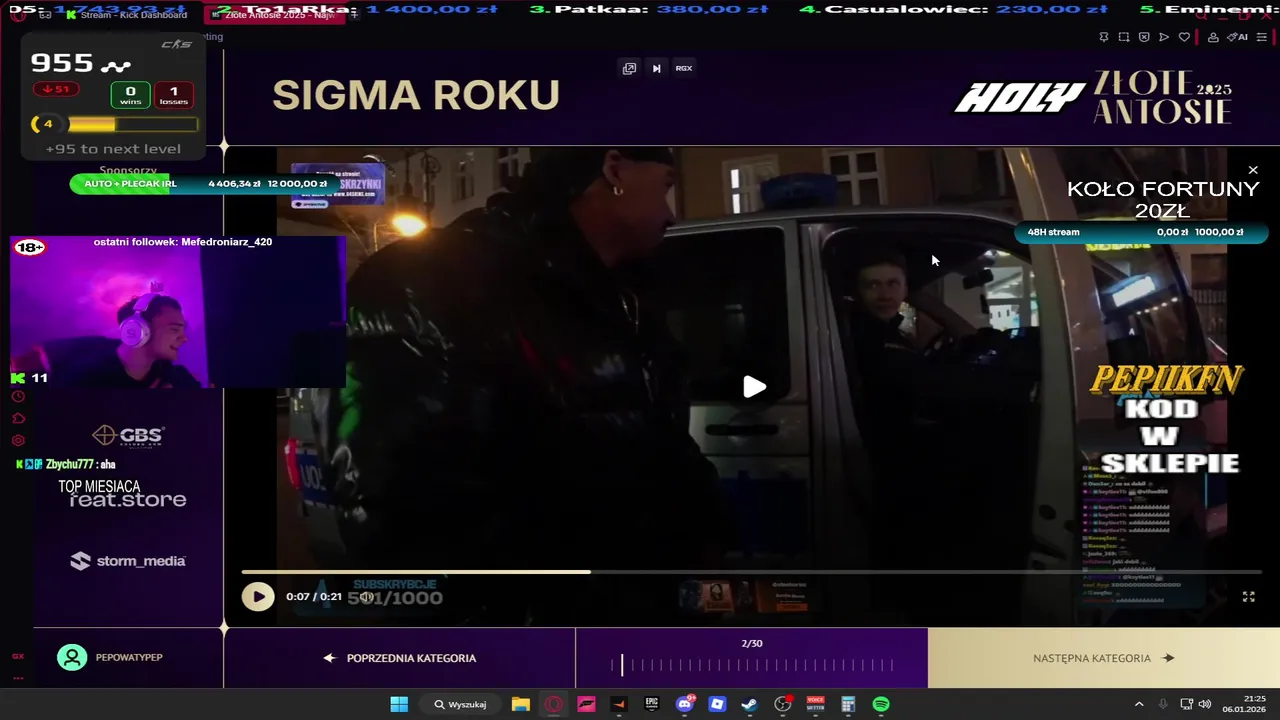
Task: Click the gold play button at bottom of player
Action: [x=258, y=597]
